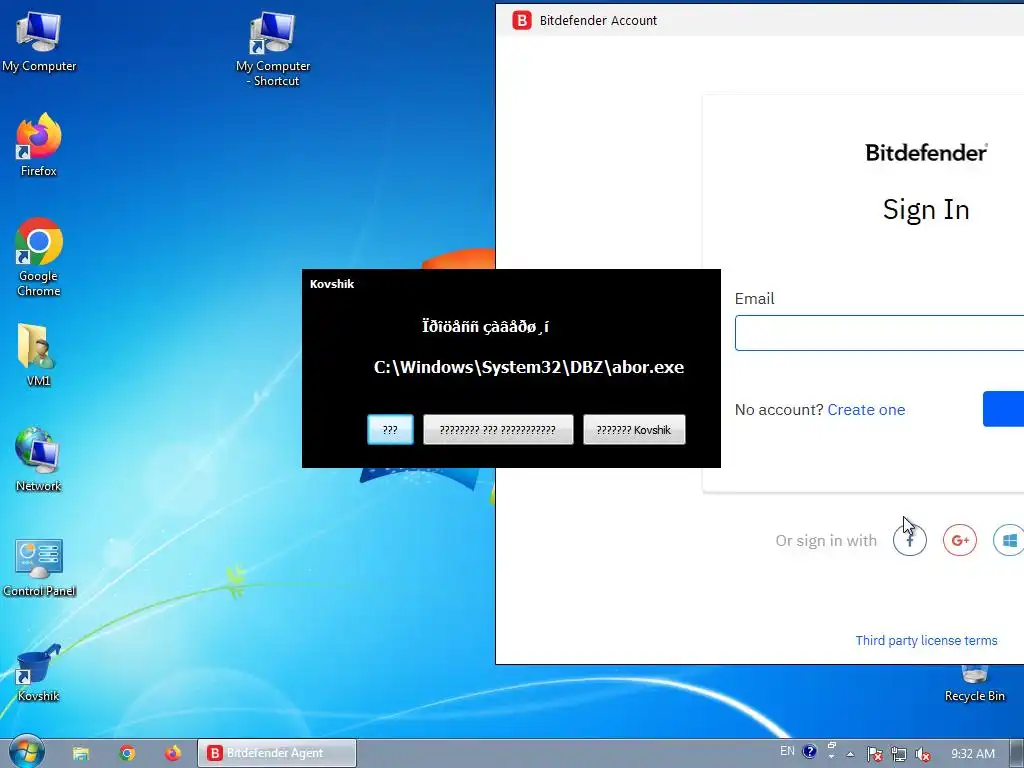Open the 9:32 AM clock
This screenshot has width=1024, height=768.
(x=972, y=754)
